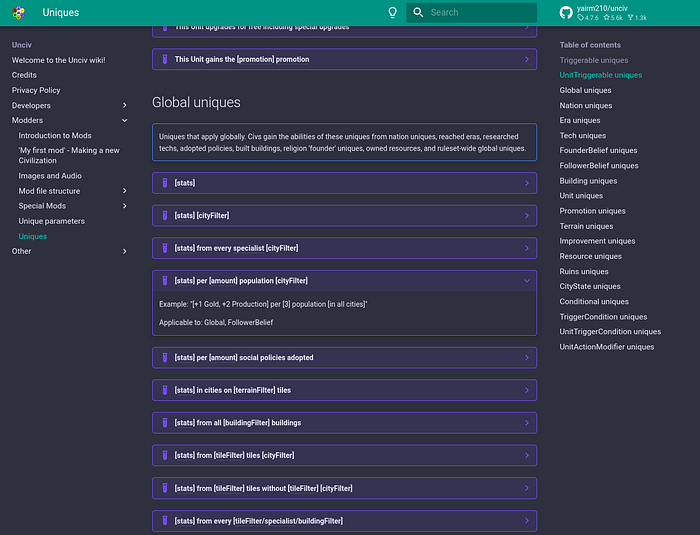Expand the [stats] unique block

[344, 183]
